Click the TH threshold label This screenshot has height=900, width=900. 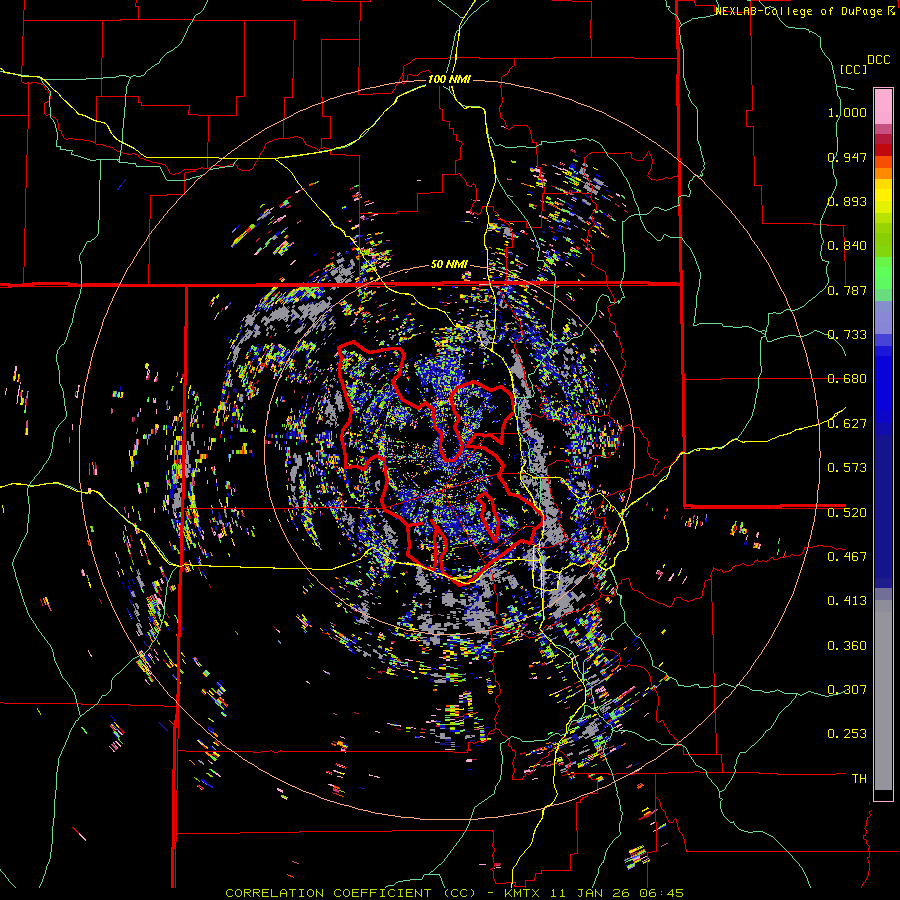[859, 779]
